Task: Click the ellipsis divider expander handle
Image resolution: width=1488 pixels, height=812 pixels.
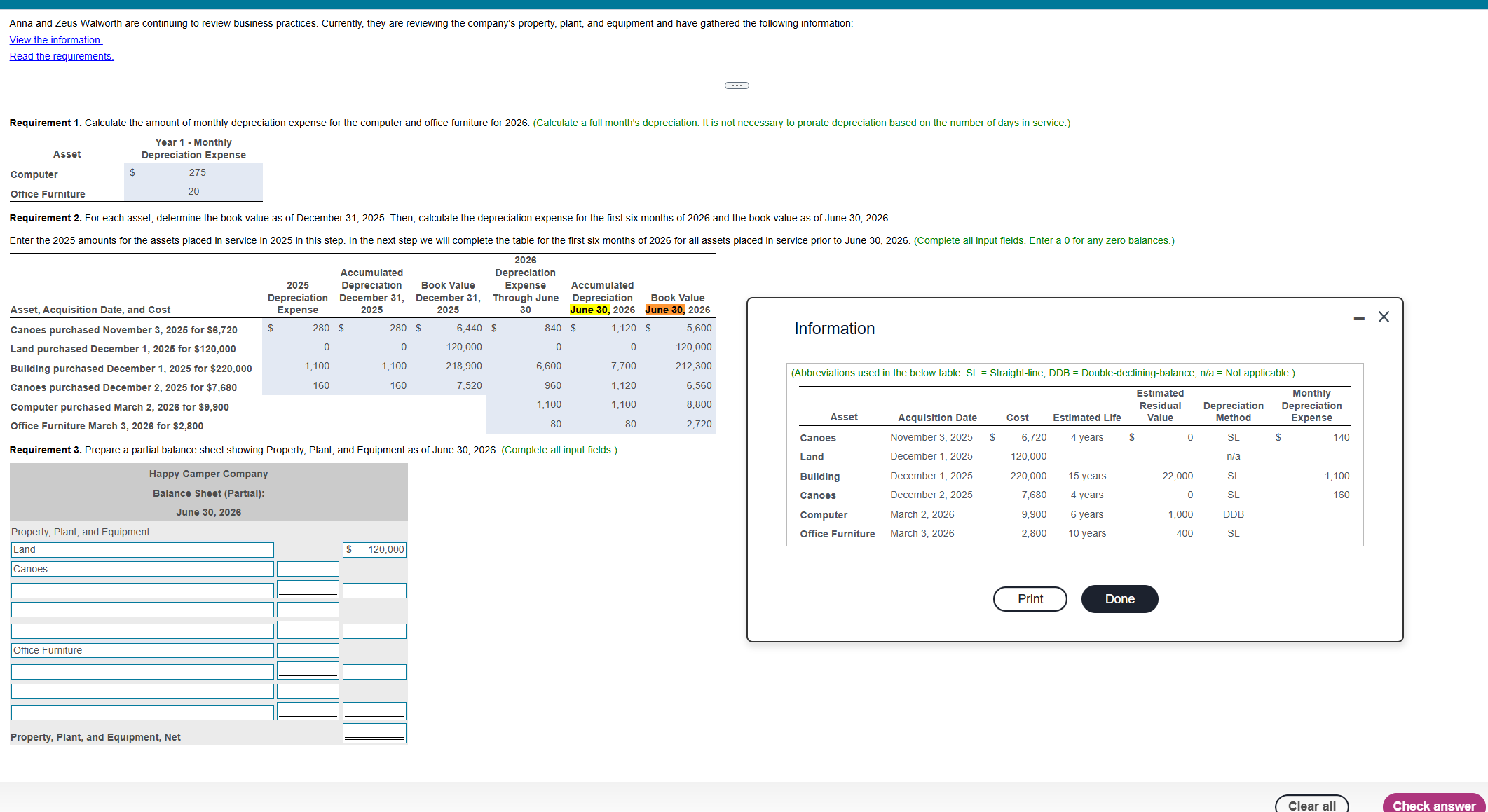Action: (x=736, y=85)
